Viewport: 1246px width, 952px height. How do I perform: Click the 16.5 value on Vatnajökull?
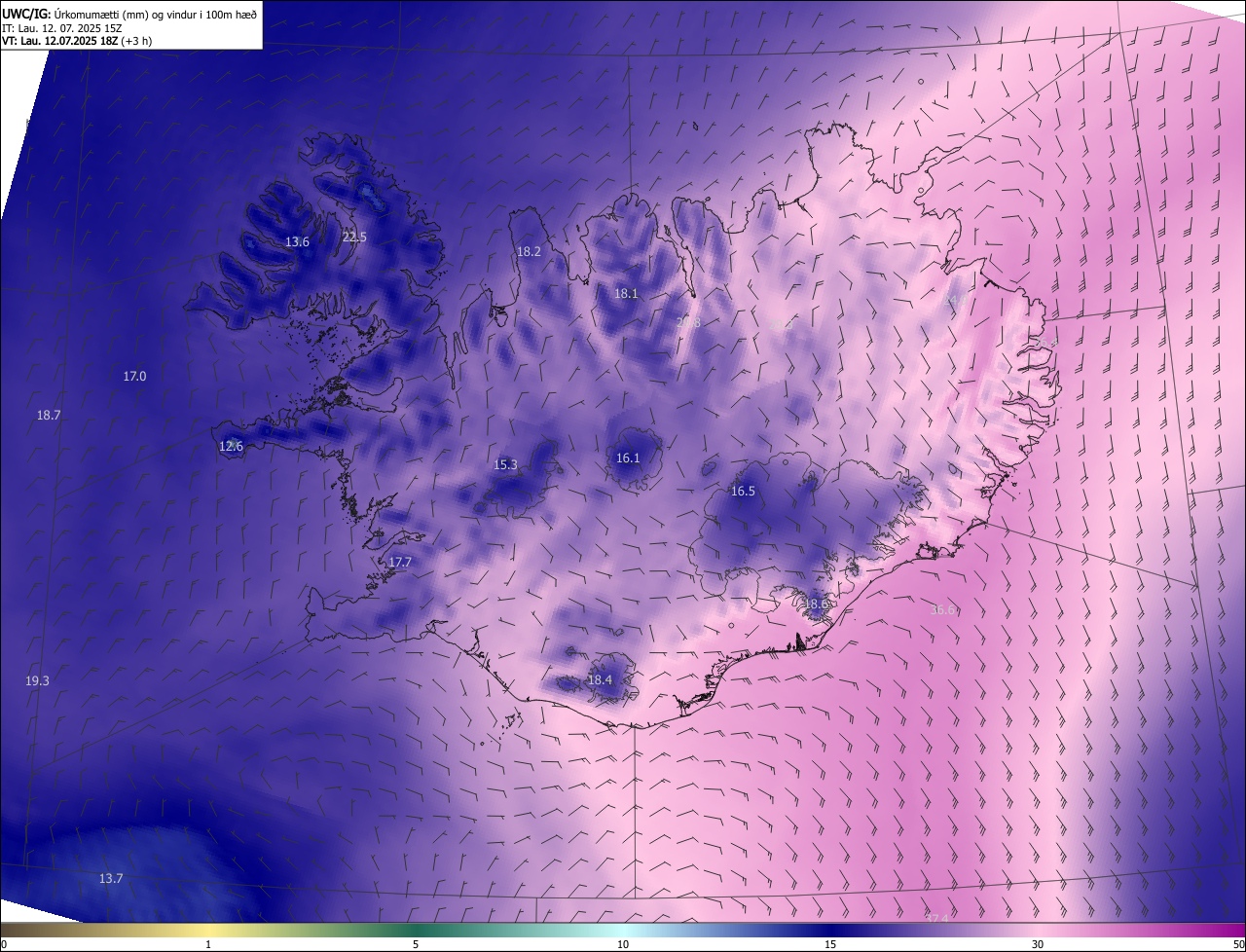pyautogui.click(x=743, y=492)
